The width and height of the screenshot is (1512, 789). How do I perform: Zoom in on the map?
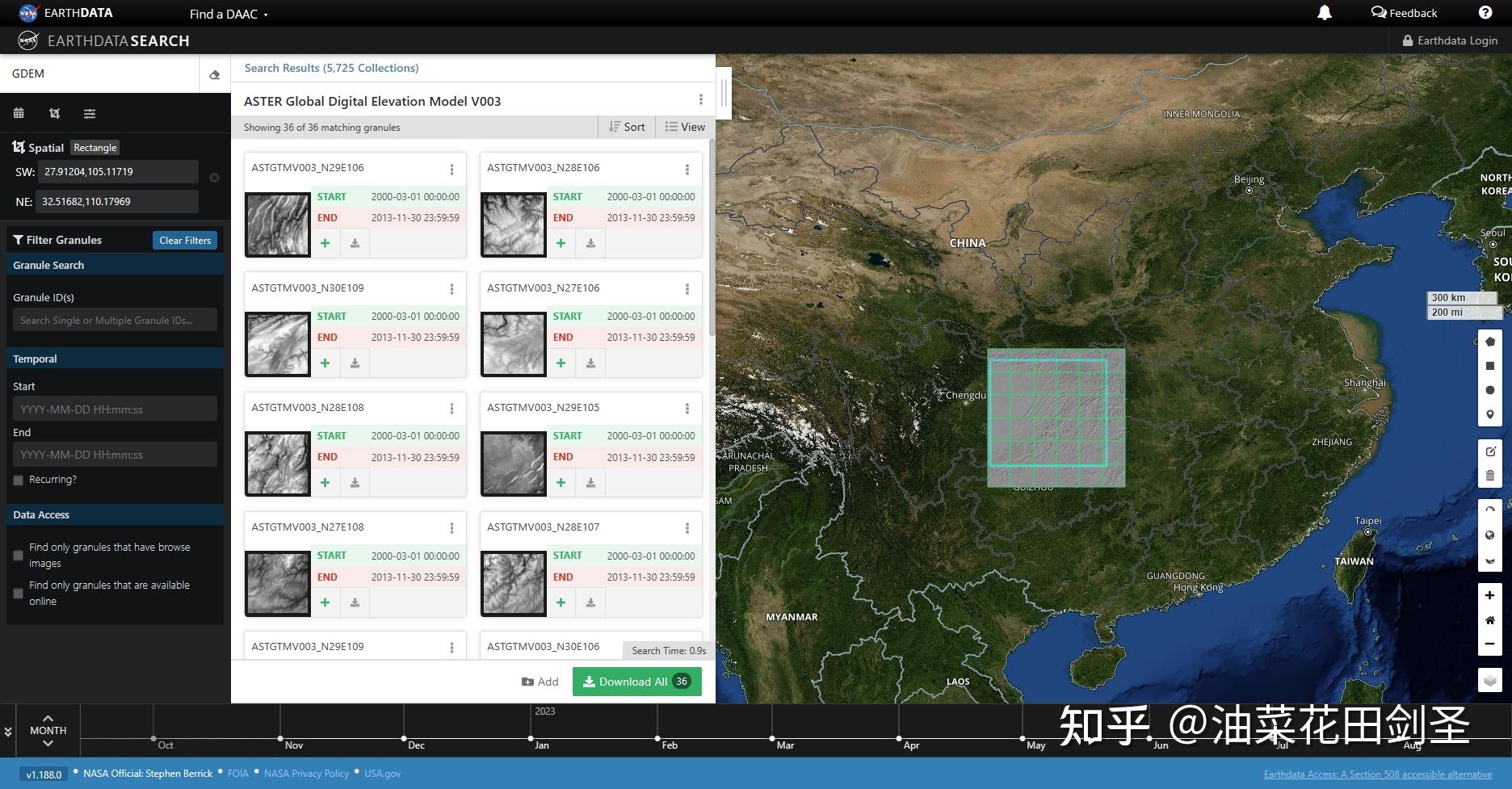click(1490, 595)
